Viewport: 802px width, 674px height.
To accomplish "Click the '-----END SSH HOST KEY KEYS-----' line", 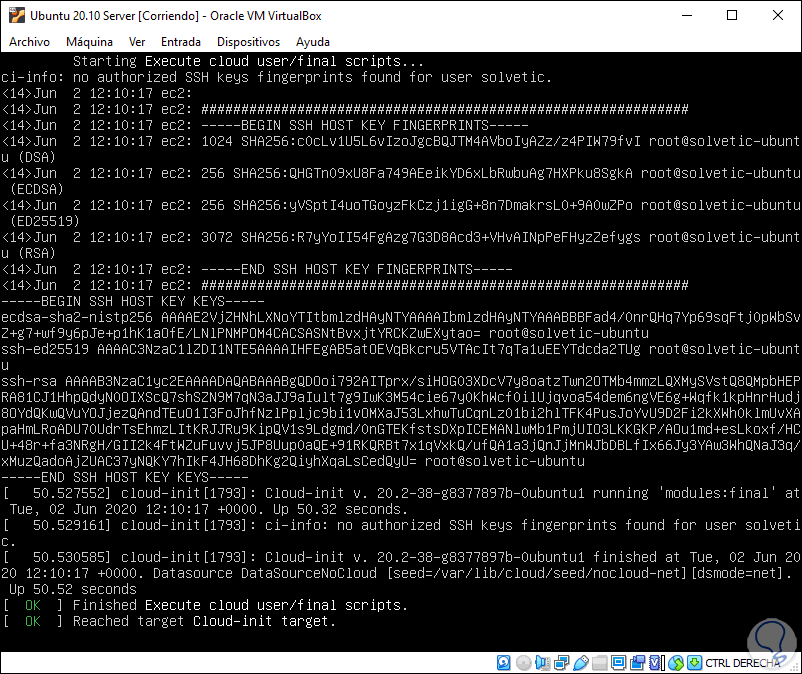I will pos(125,478).
